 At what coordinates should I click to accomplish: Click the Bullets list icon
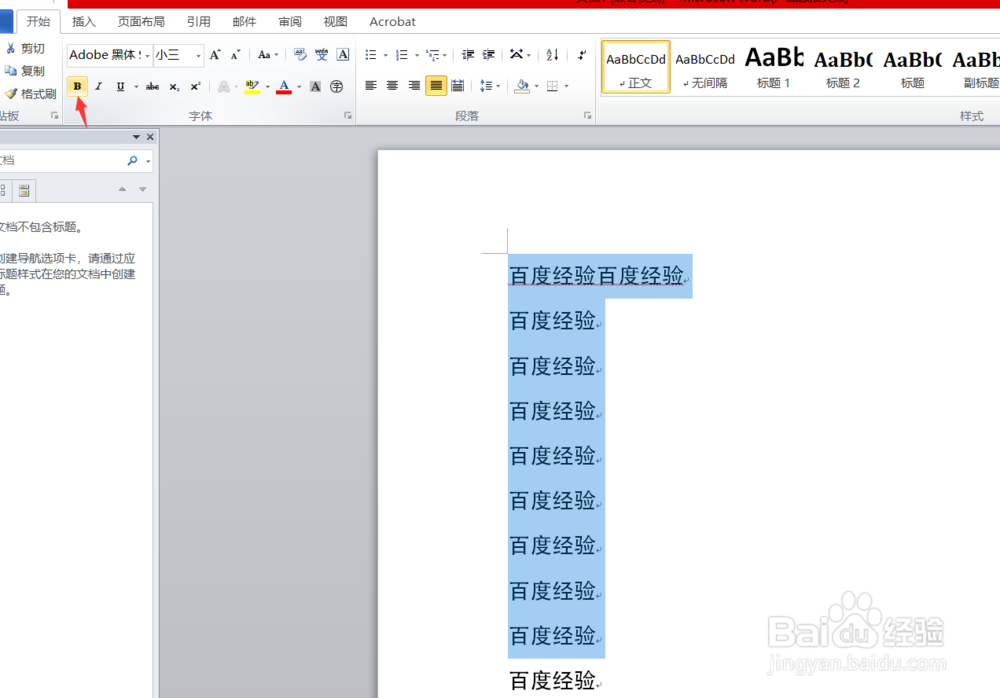click(371, 55)
